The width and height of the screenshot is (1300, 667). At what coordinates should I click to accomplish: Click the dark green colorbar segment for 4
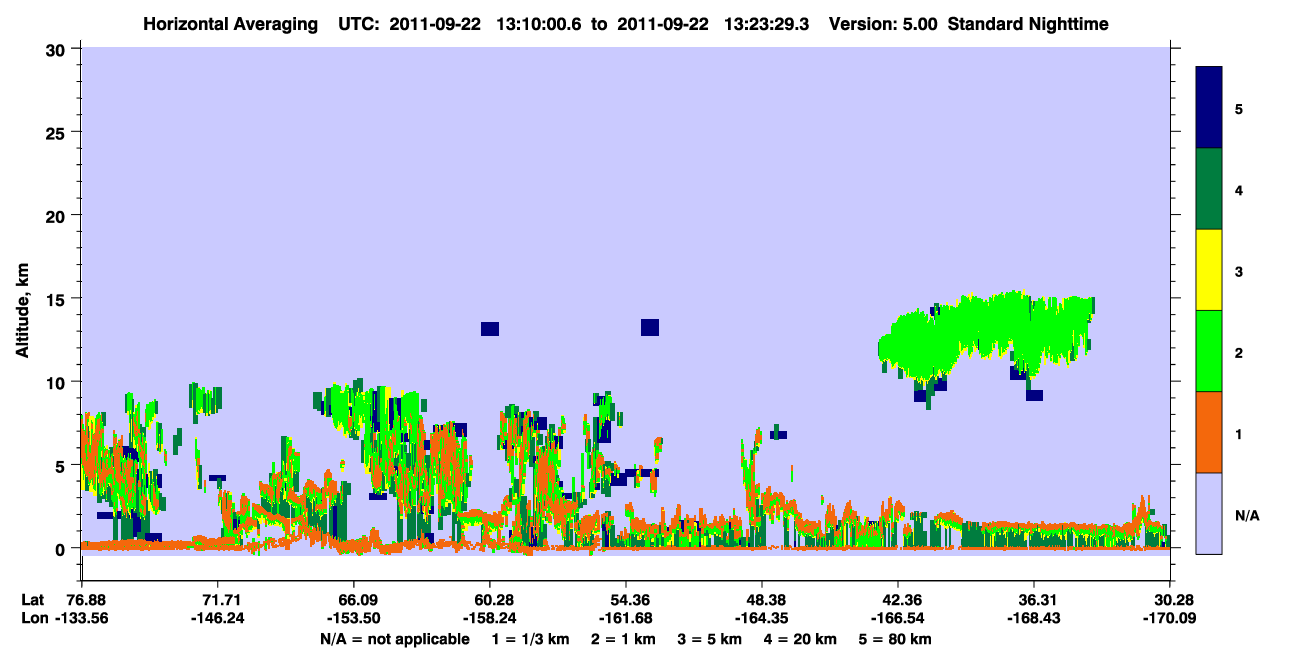(1209, 189)
